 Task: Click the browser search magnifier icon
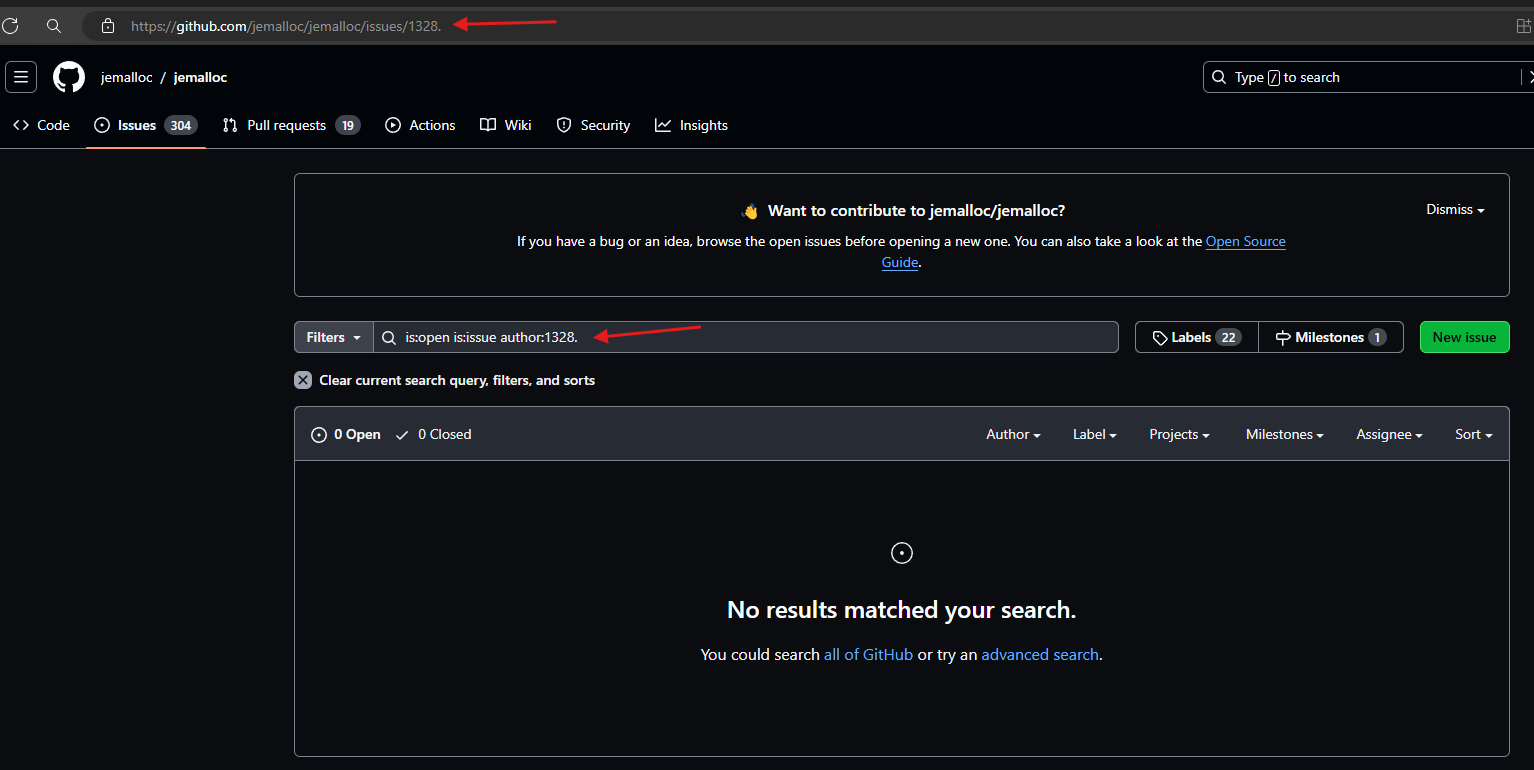pos(54,25)
